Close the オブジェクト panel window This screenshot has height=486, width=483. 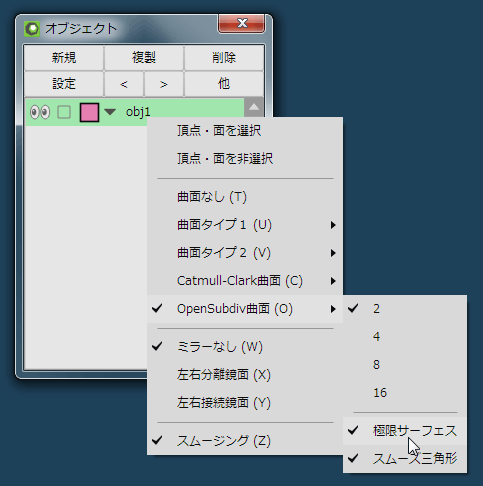242,23
